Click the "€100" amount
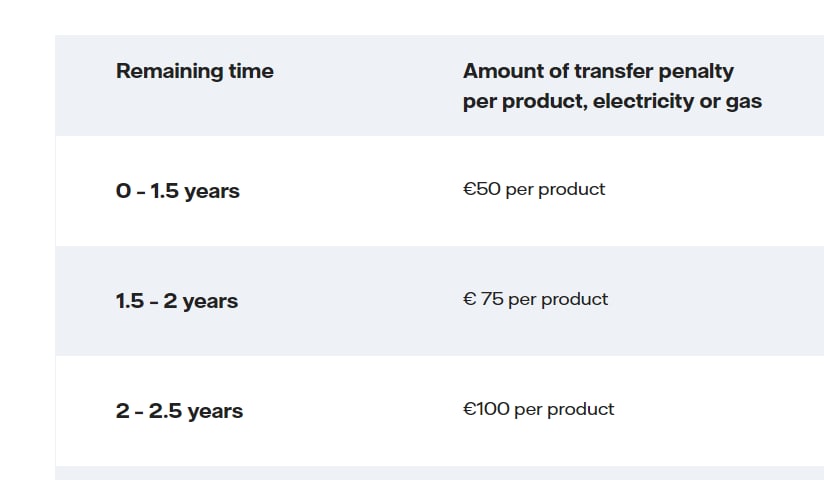The width and height of the screenshot is (824, 480). pyautogui.click(x=486, y=408)
